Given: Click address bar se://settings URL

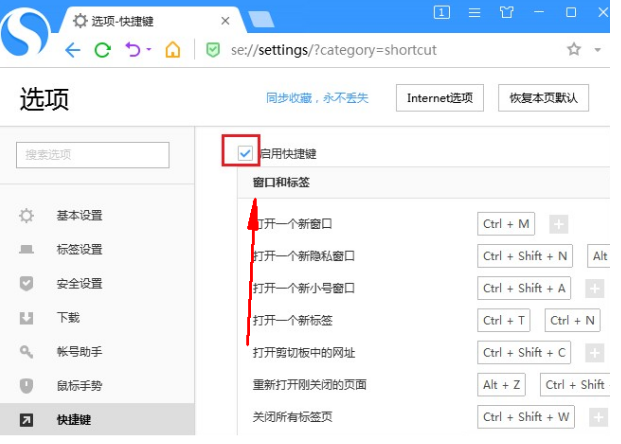Looking at the screenshot, I should 333,50.
